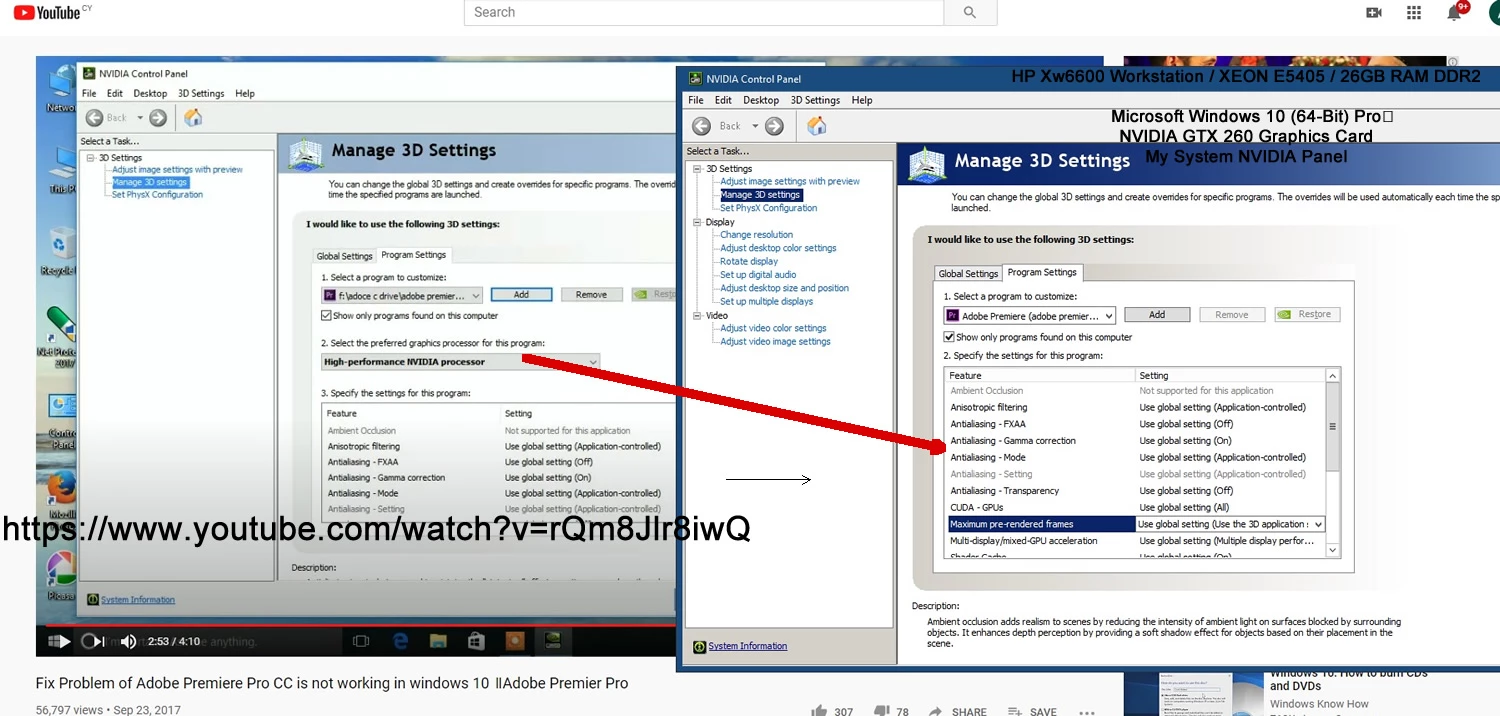Switch to Global Settings tab in video's window
This screenshot has width=1500, height=716.
pyautogui.click(x=344, y=256)
